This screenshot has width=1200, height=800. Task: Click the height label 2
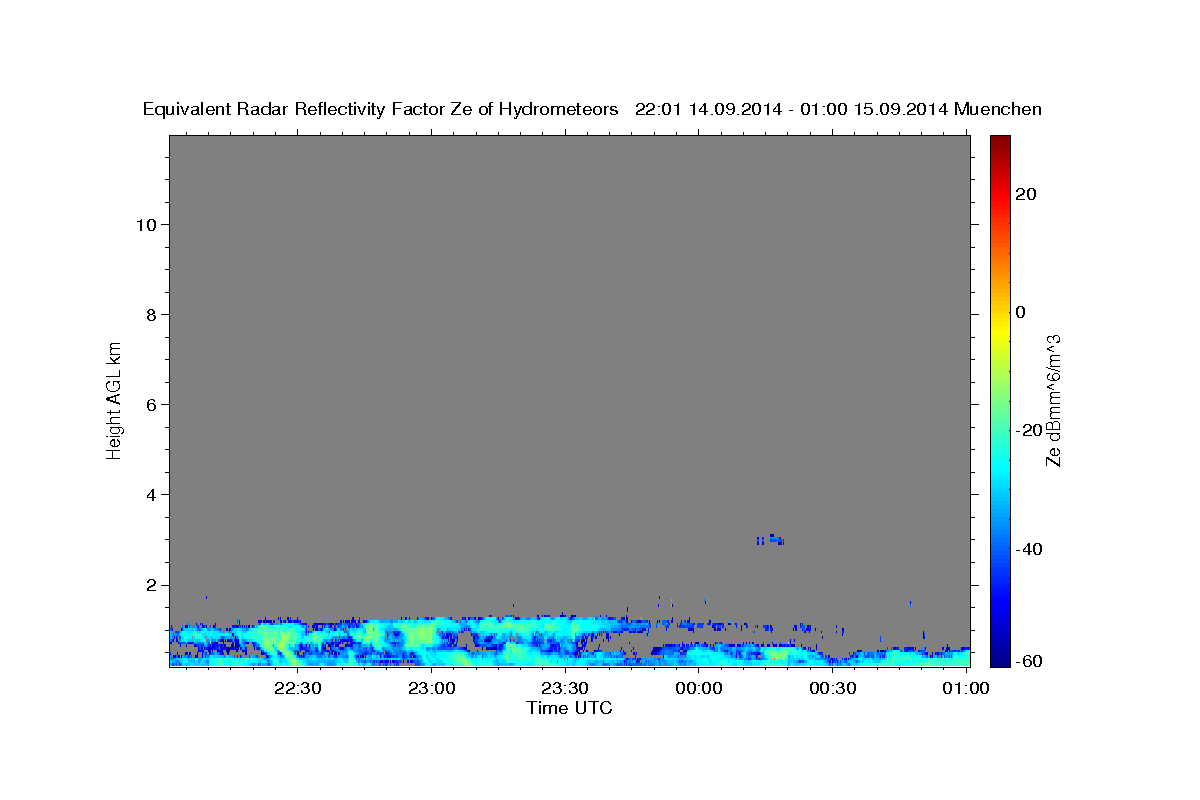pyautogui.click(x=150, y=584)
